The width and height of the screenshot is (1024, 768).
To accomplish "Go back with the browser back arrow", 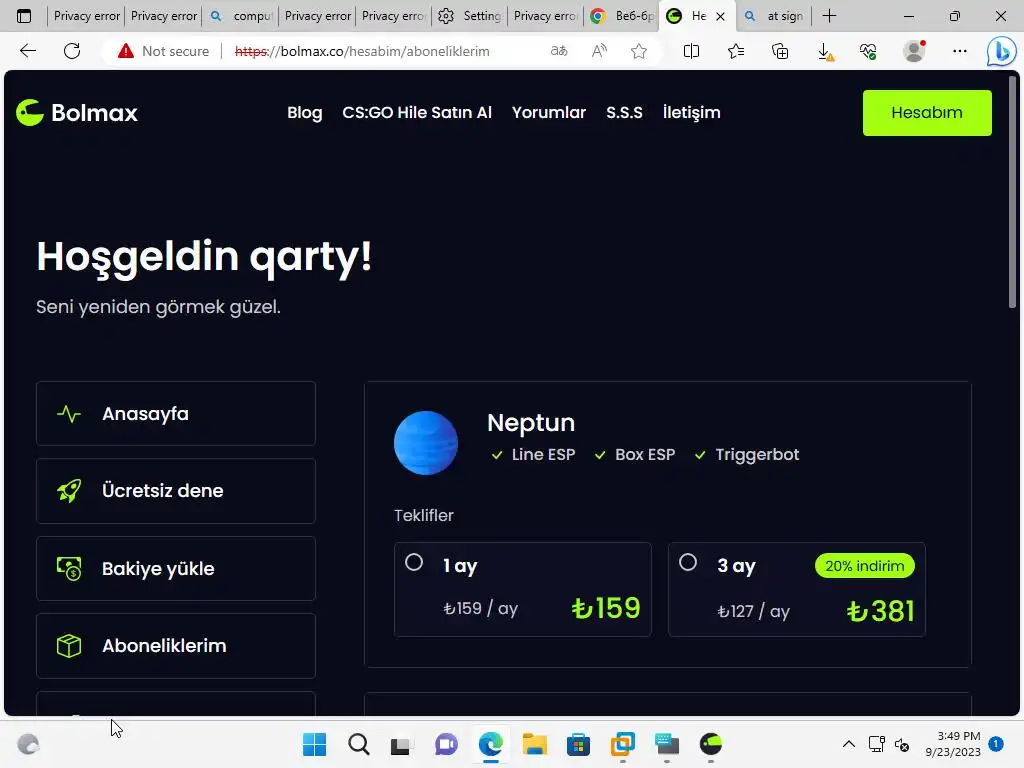I will click(x=27, y=51).
